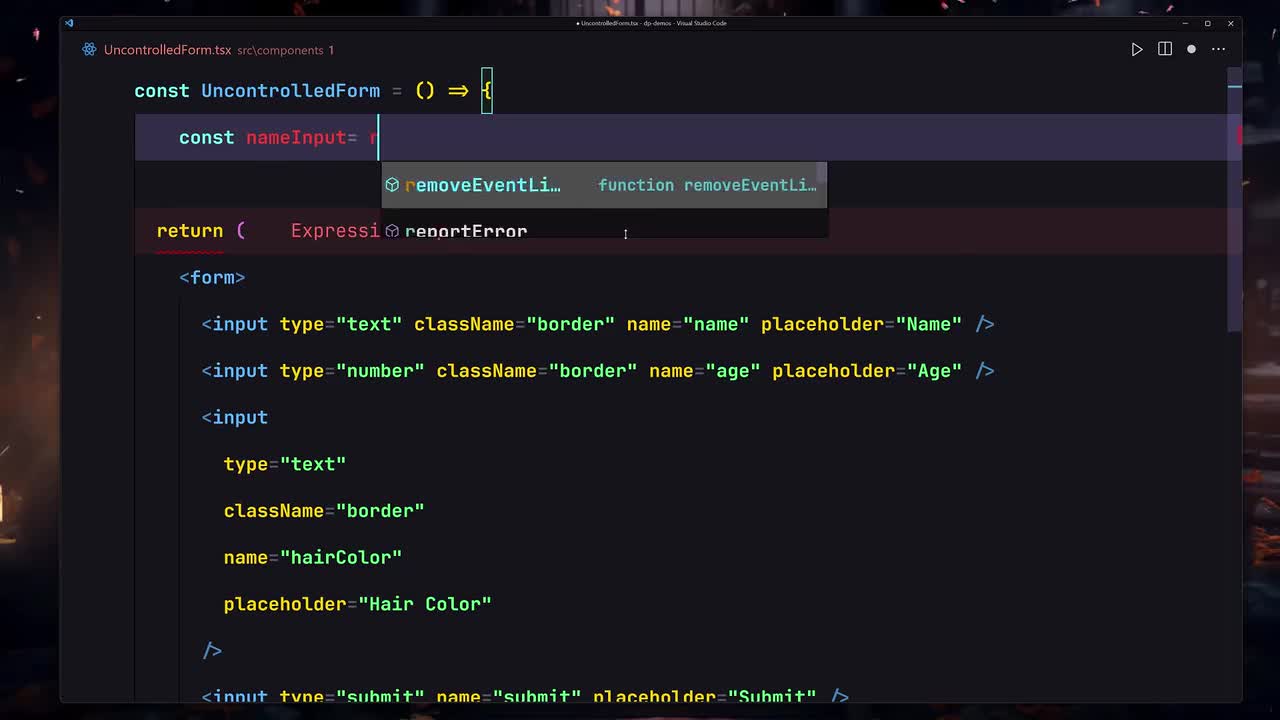The height and width of the screenshot is (720, 1280).
Task: Click the opening <form> tag
Action: coord(212,278)
